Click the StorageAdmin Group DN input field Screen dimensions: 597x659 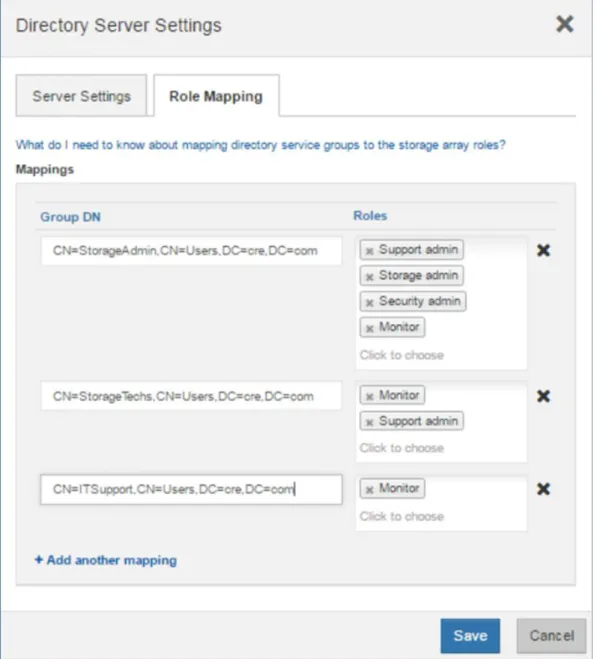coord(191,251)
